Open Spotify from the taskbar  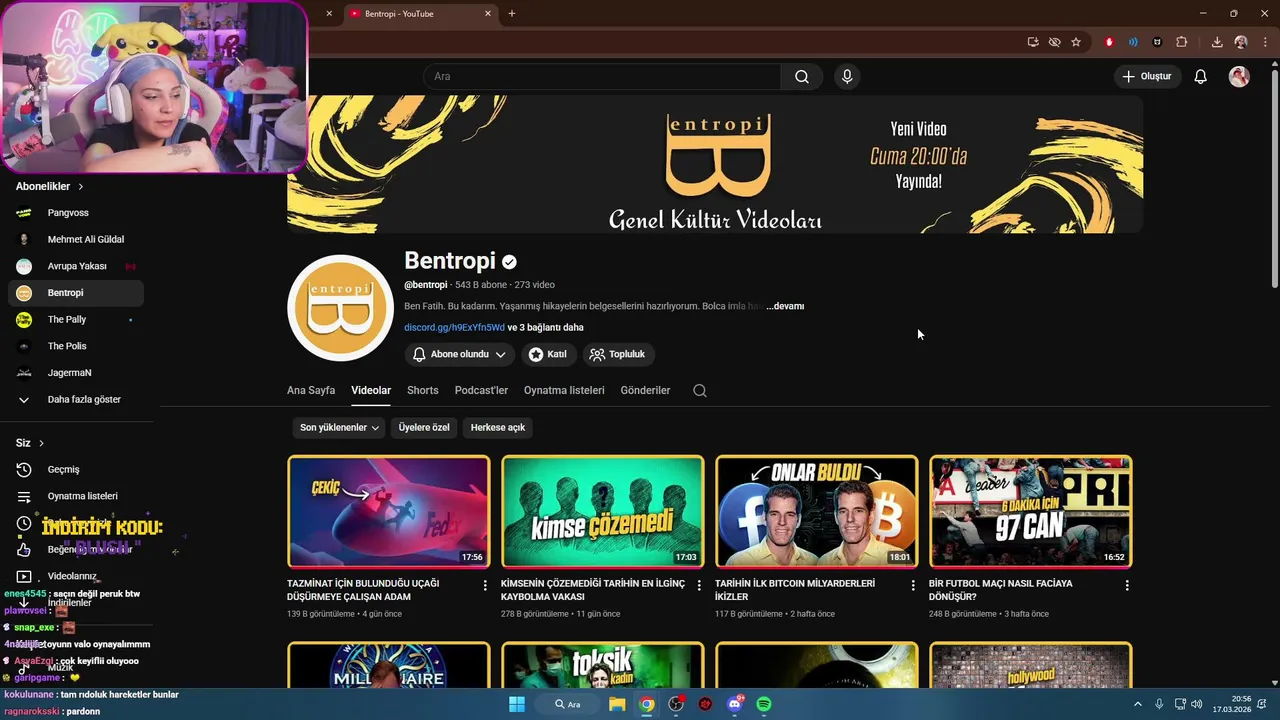click(x=764, y=704)
